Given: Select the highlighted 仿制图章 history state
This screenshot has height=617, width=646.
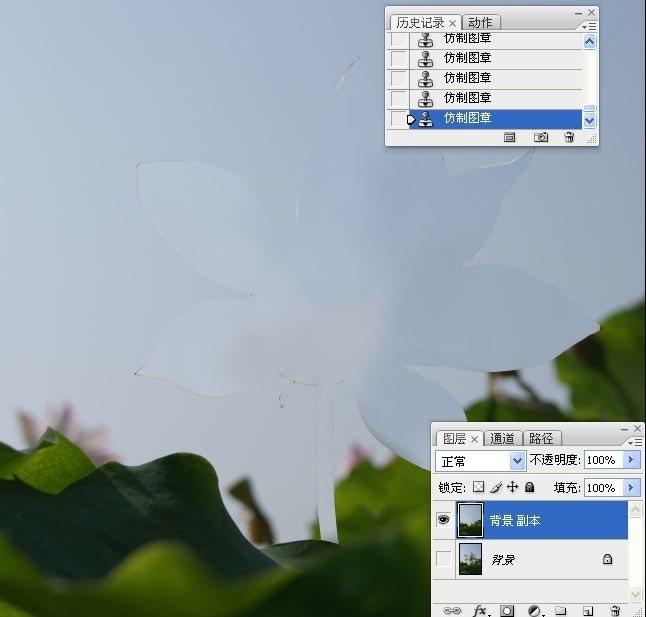Looking at the screenshot, I should (x=495, y=119).
